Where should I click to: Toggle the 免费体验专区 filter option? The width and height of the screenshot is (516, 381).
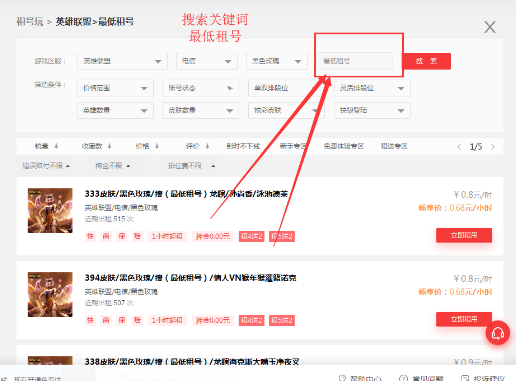pyautogui.click(x=344, y=146)
